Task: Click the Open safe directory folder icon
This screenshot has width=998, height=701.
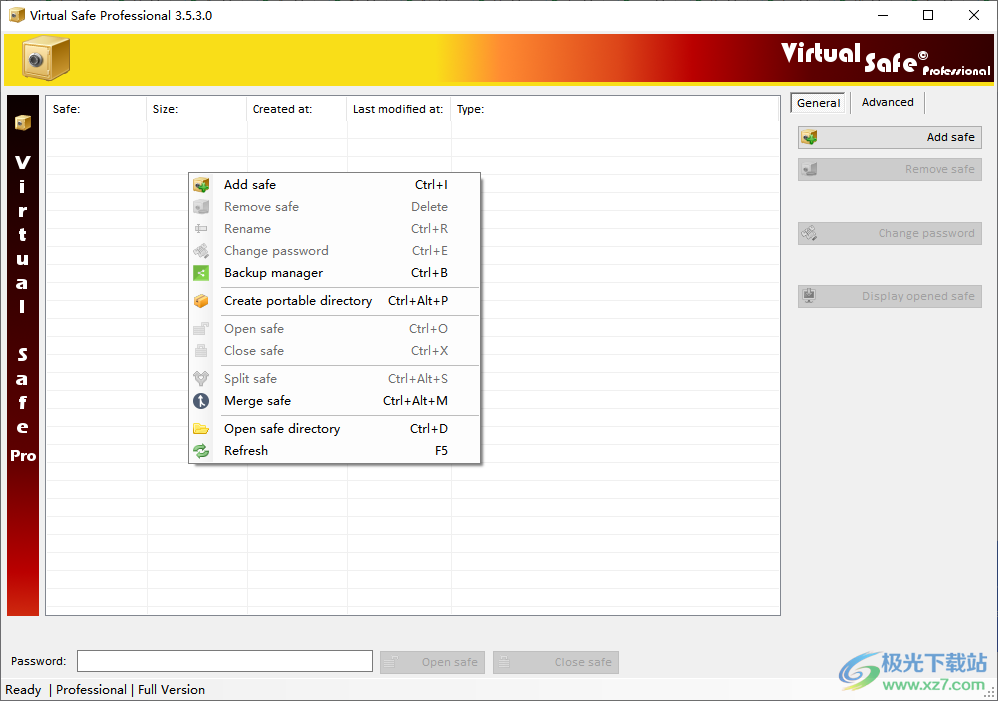Action: point(201,428)
